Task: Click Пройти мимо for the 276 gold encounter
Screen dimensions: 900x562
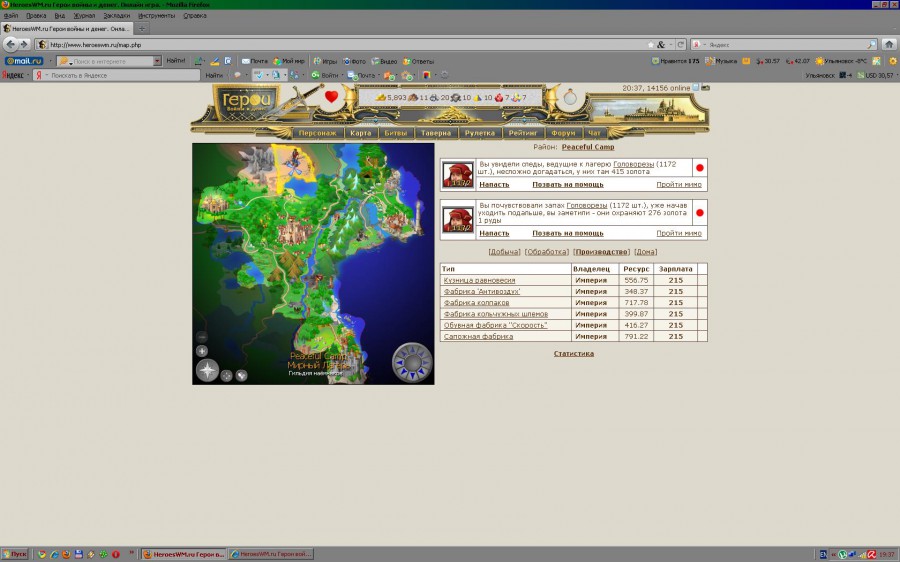Action: [x=679, y=234]
